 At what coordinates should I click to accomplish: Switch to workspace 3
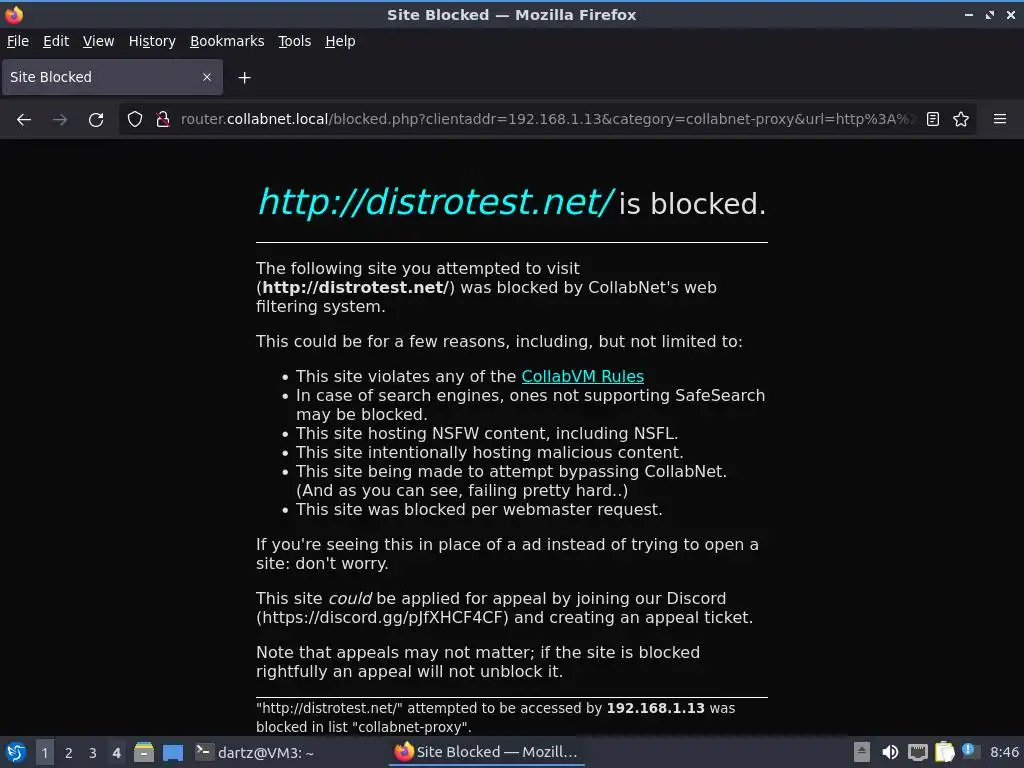[x=93, y=753]
